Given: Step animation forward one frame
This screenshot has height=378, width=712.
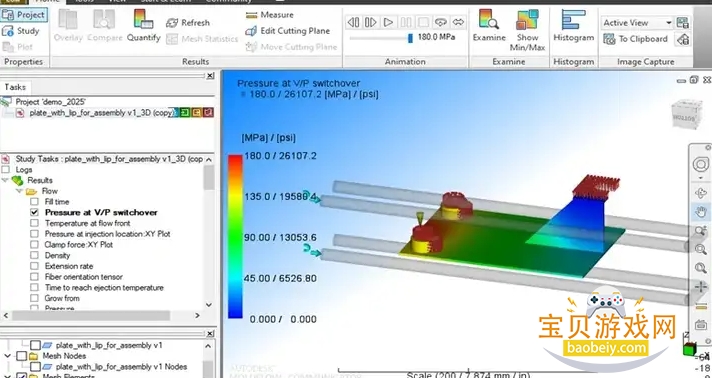Looking at the screenshot, I should pyautogui.click(x=371, y=22).
